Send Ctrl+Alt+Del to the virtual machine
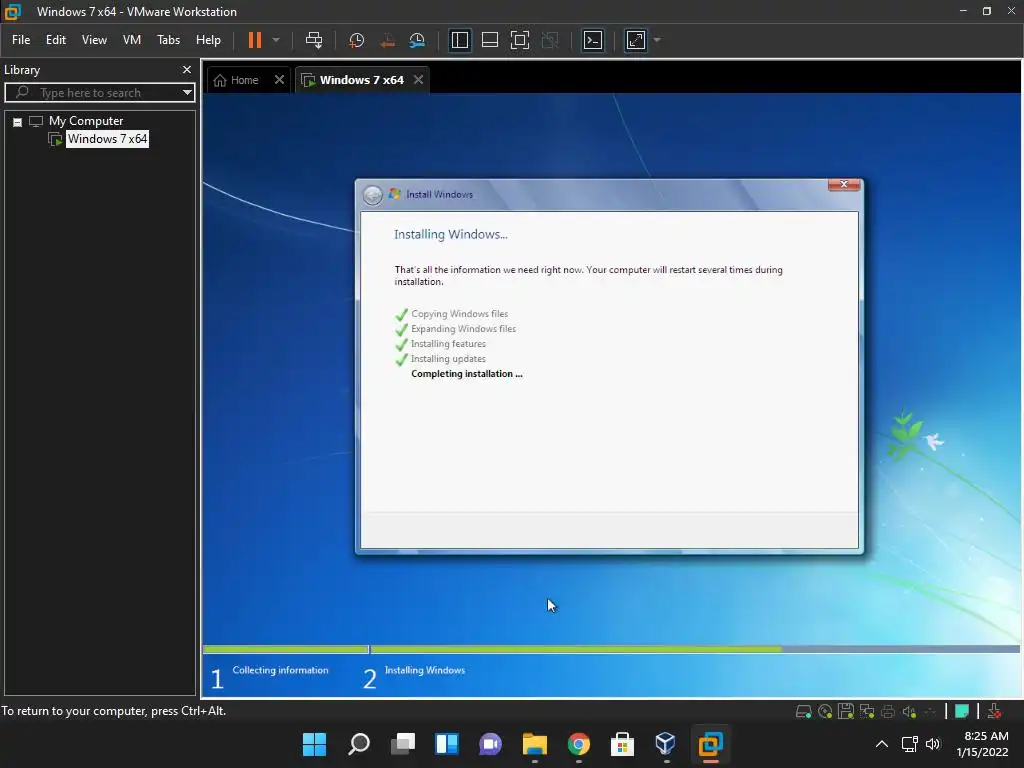 314,40
